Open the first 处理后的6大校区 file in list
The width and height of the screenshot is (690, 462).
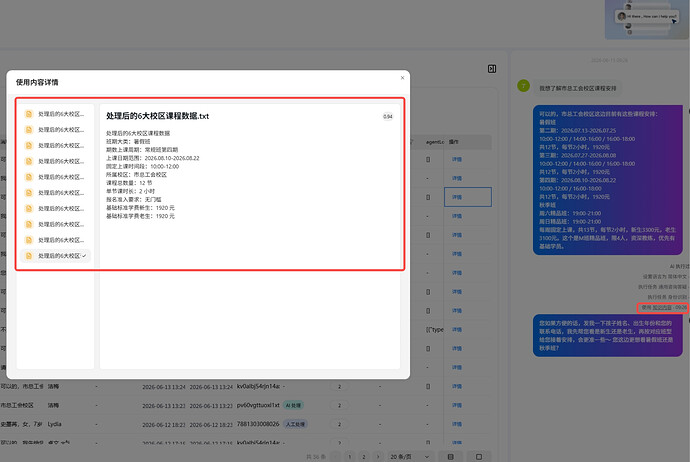click(56, 114)
